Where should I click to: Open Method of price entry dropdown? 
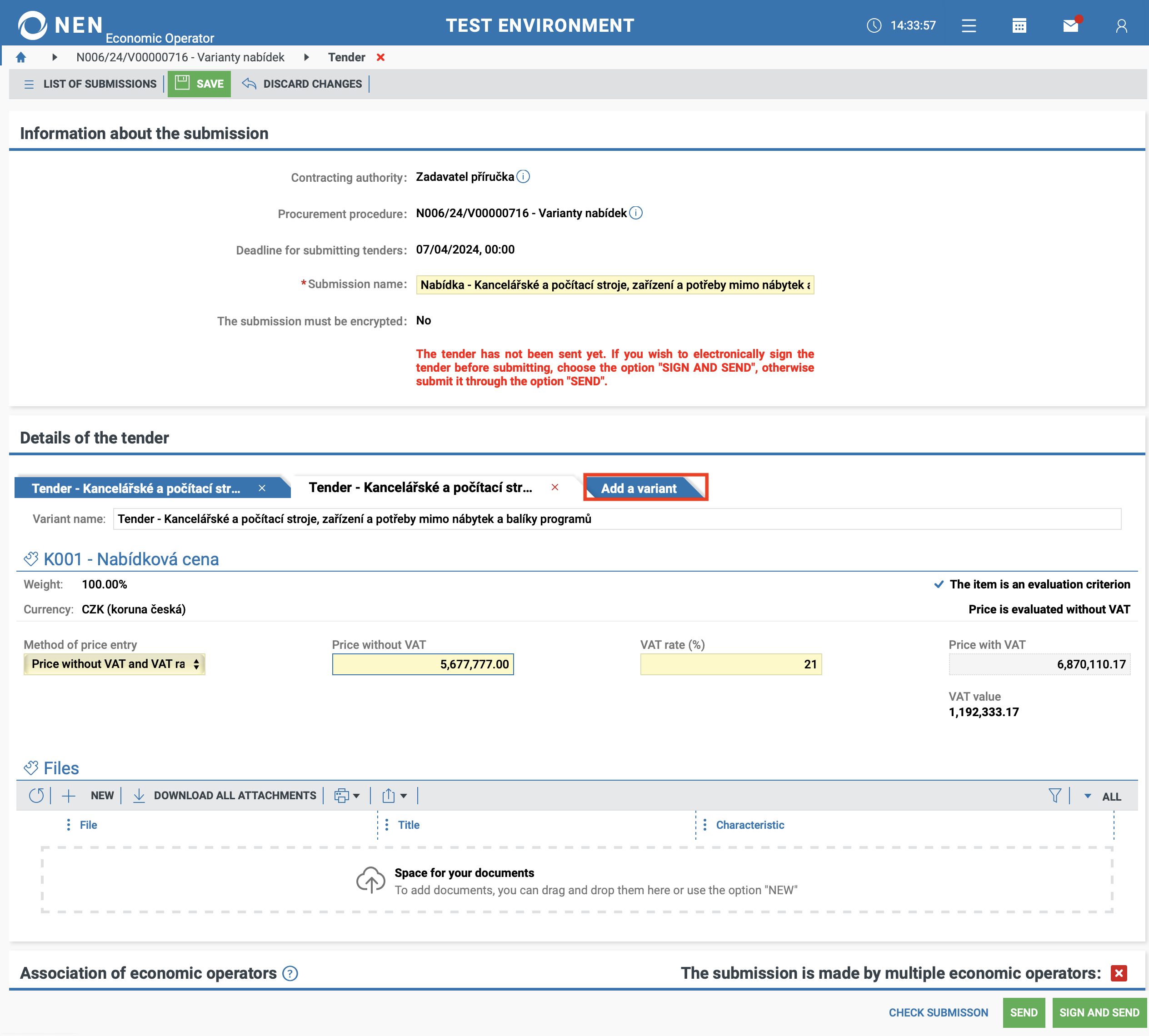click(x=114, y=664)
